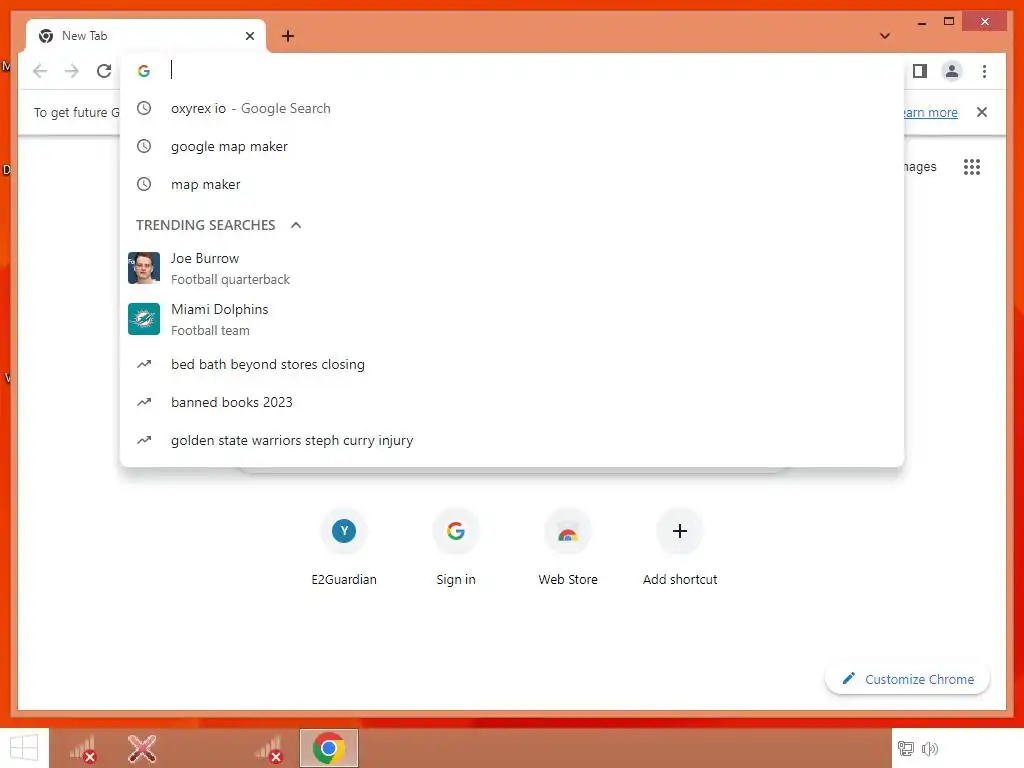The image size is (1024, 768).
Task: Open the Web Store shortcut
Action: [568, 547]
